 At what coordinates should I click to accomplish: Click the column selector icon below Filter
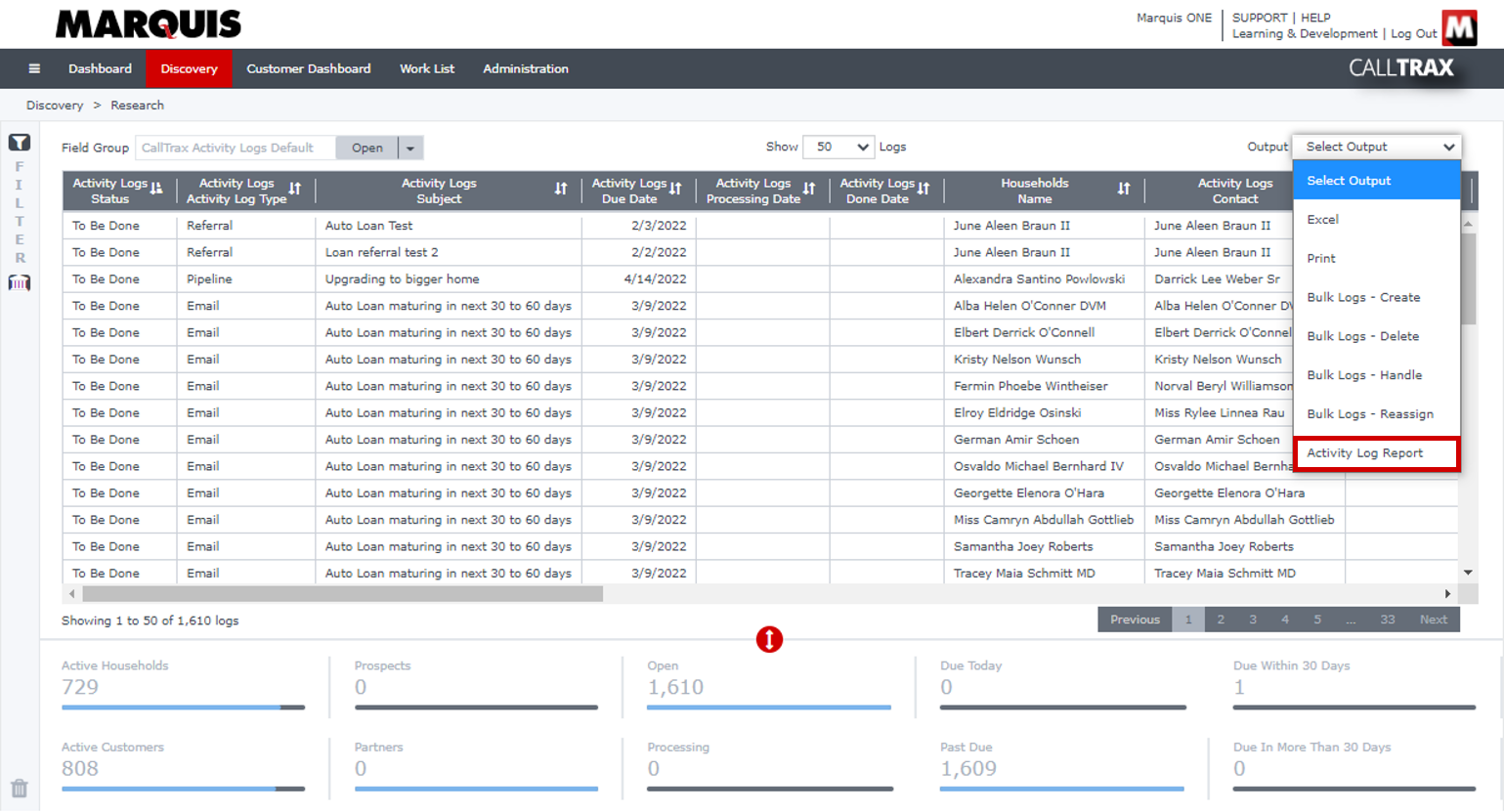pos(18,282)
